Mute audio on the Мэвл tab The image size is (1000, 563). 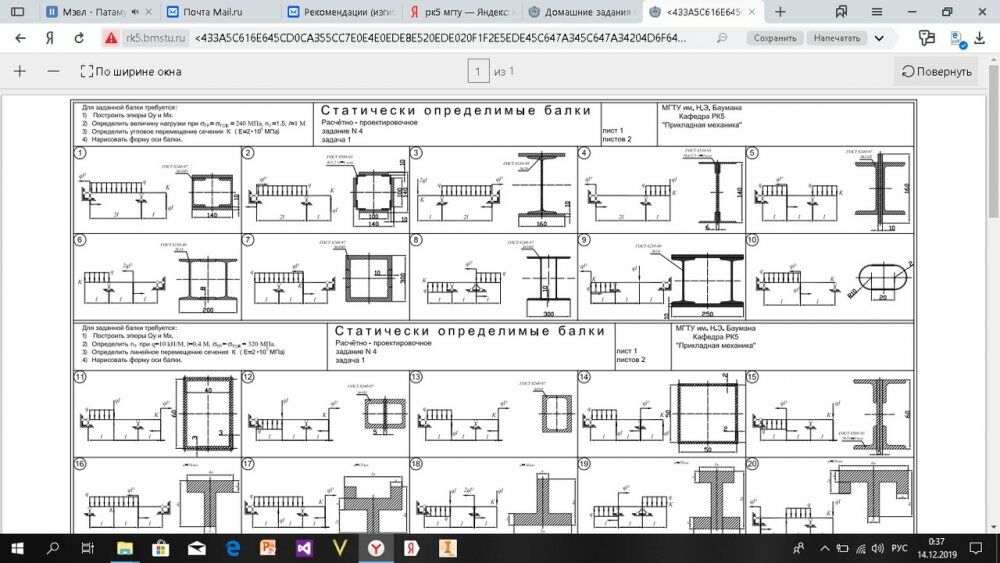pos(135,11)
